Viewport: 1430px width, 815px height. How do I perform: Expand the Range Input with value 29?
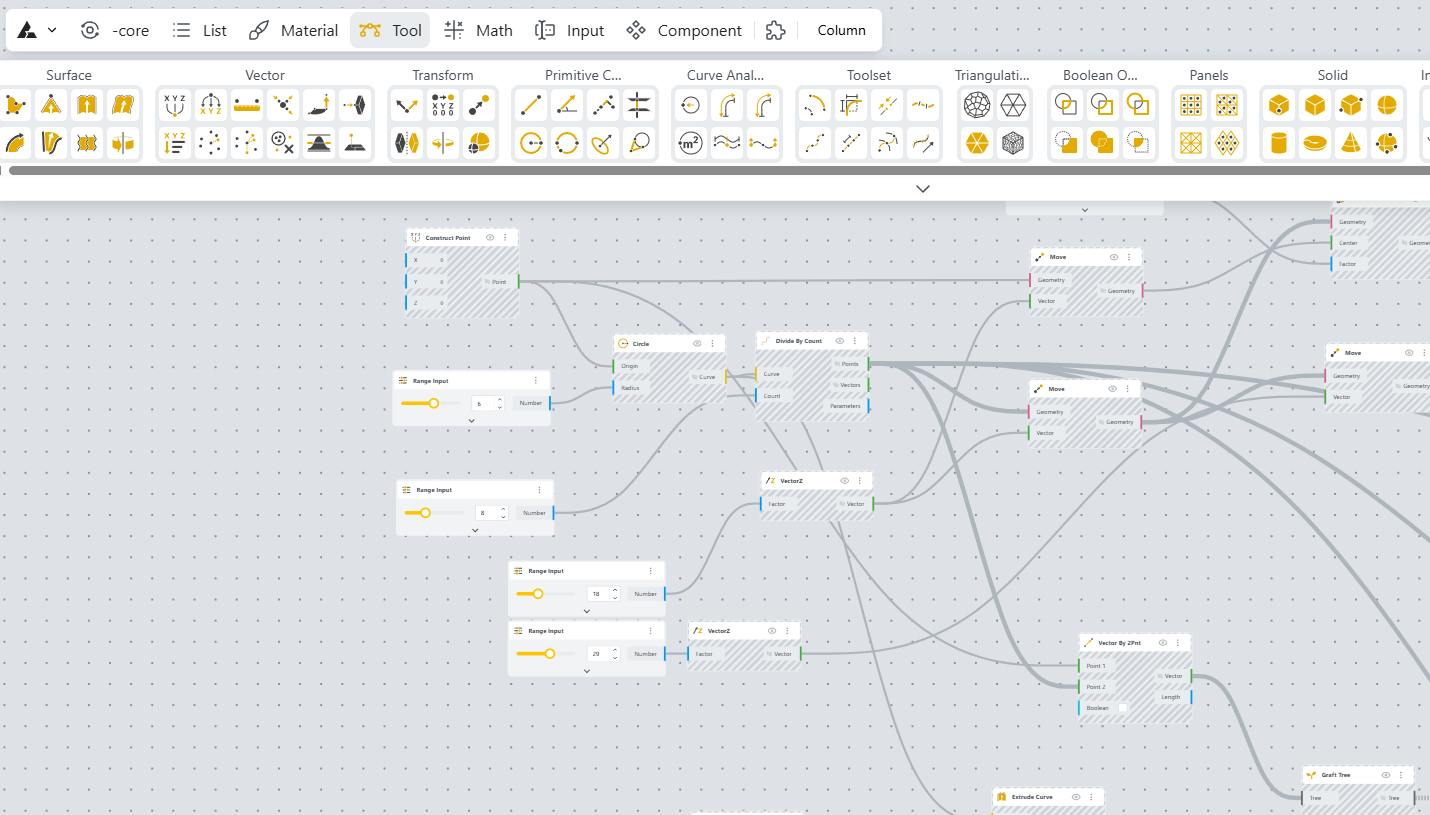tap(587, 670)
